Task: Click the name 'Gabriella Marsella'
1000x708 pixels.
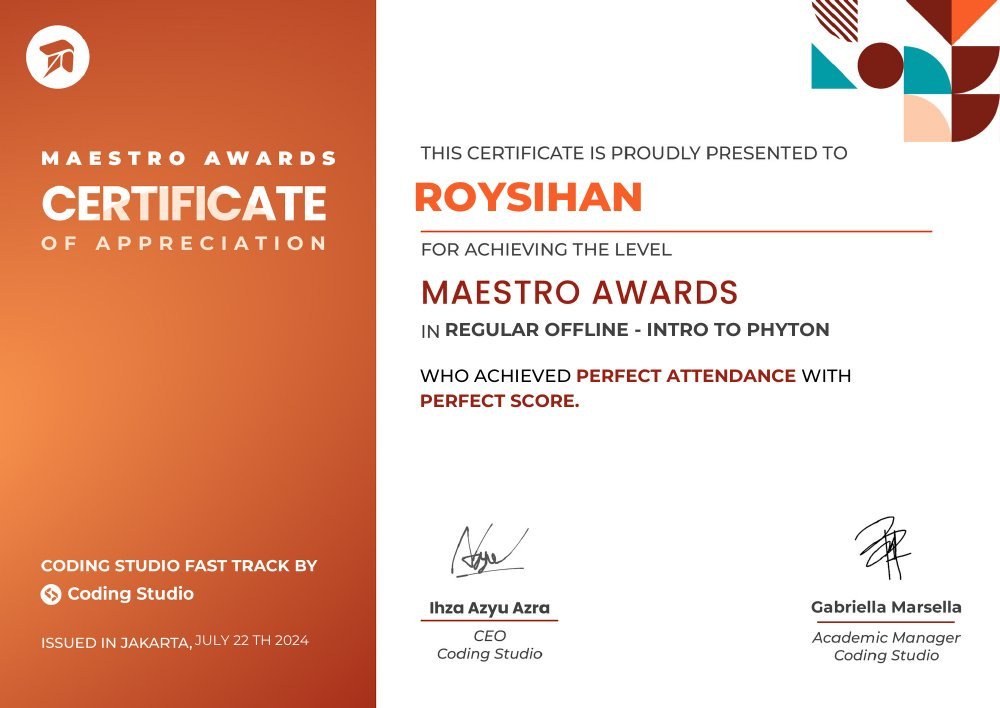Action: coord(886,607)
